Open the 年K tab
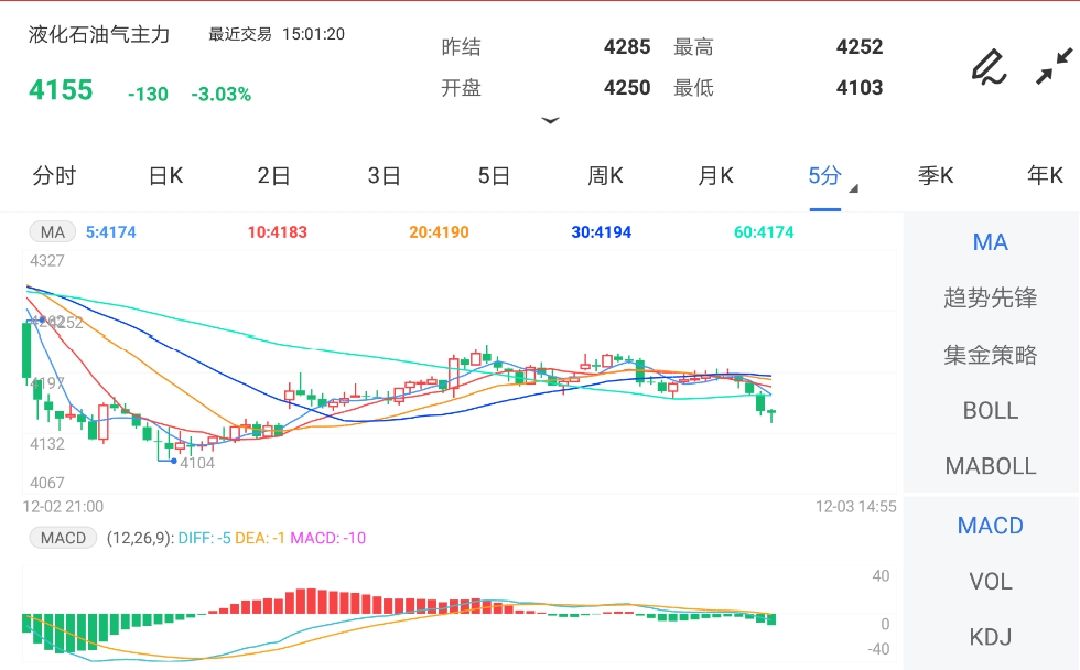Screen dimensions: 1080x670 click(x=1045, y=176)
